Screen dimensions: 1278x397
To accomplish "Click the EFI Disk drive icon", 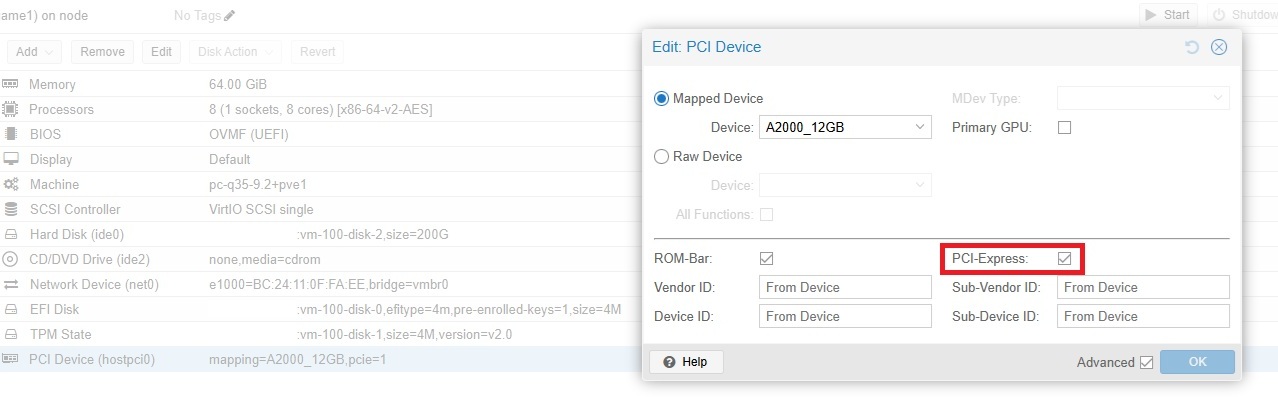I will pos(11,309).
